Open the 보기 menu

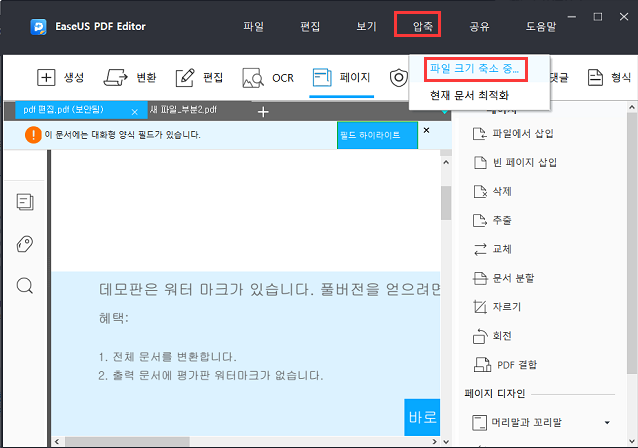click(x=366, y=26)
